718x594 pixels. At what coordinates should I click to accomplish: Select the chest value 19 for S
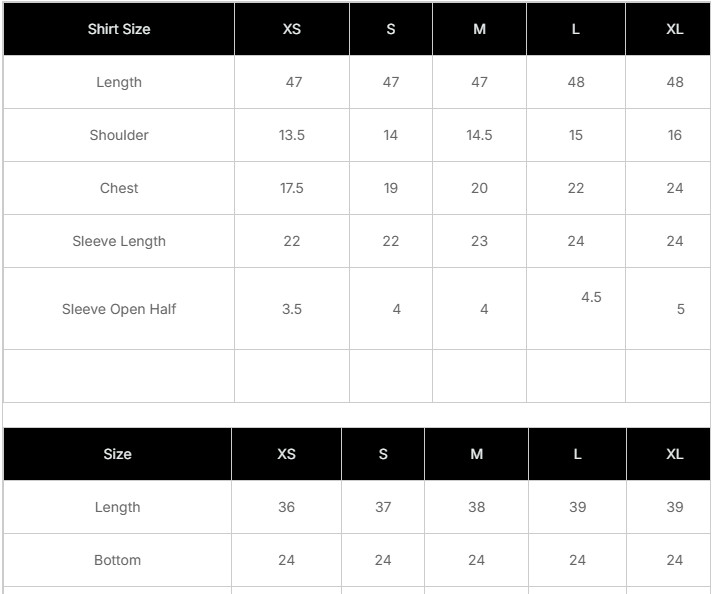coord(391,188)
